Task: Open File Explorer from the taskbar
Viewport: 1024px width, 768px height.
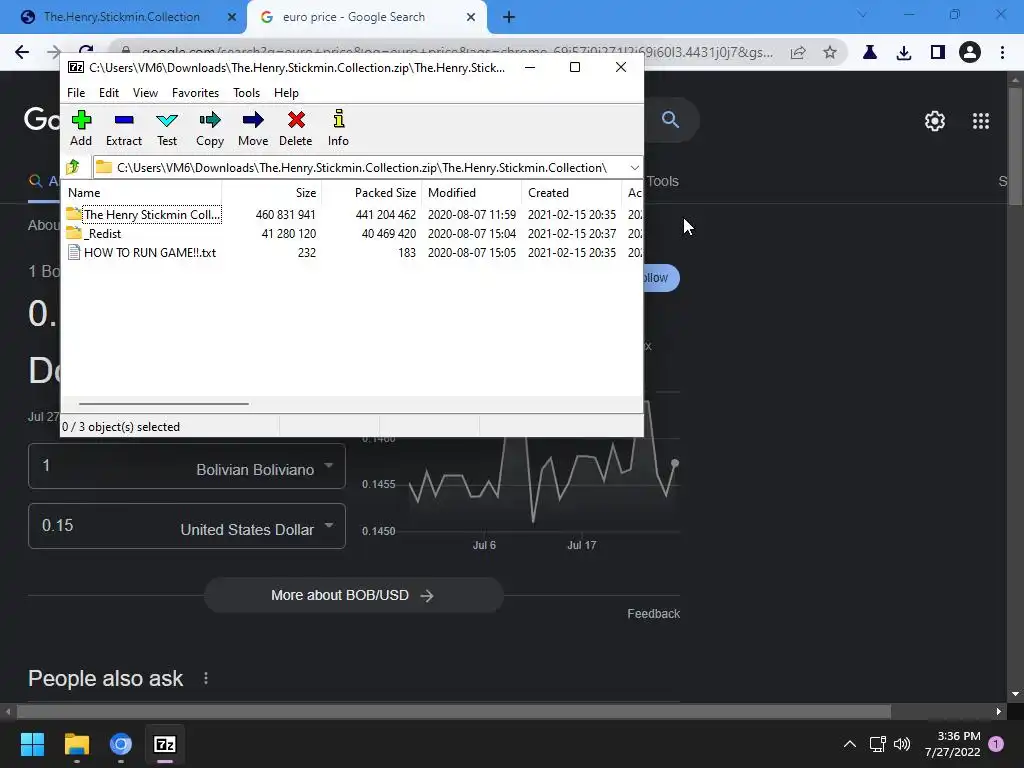Action: 76,744
